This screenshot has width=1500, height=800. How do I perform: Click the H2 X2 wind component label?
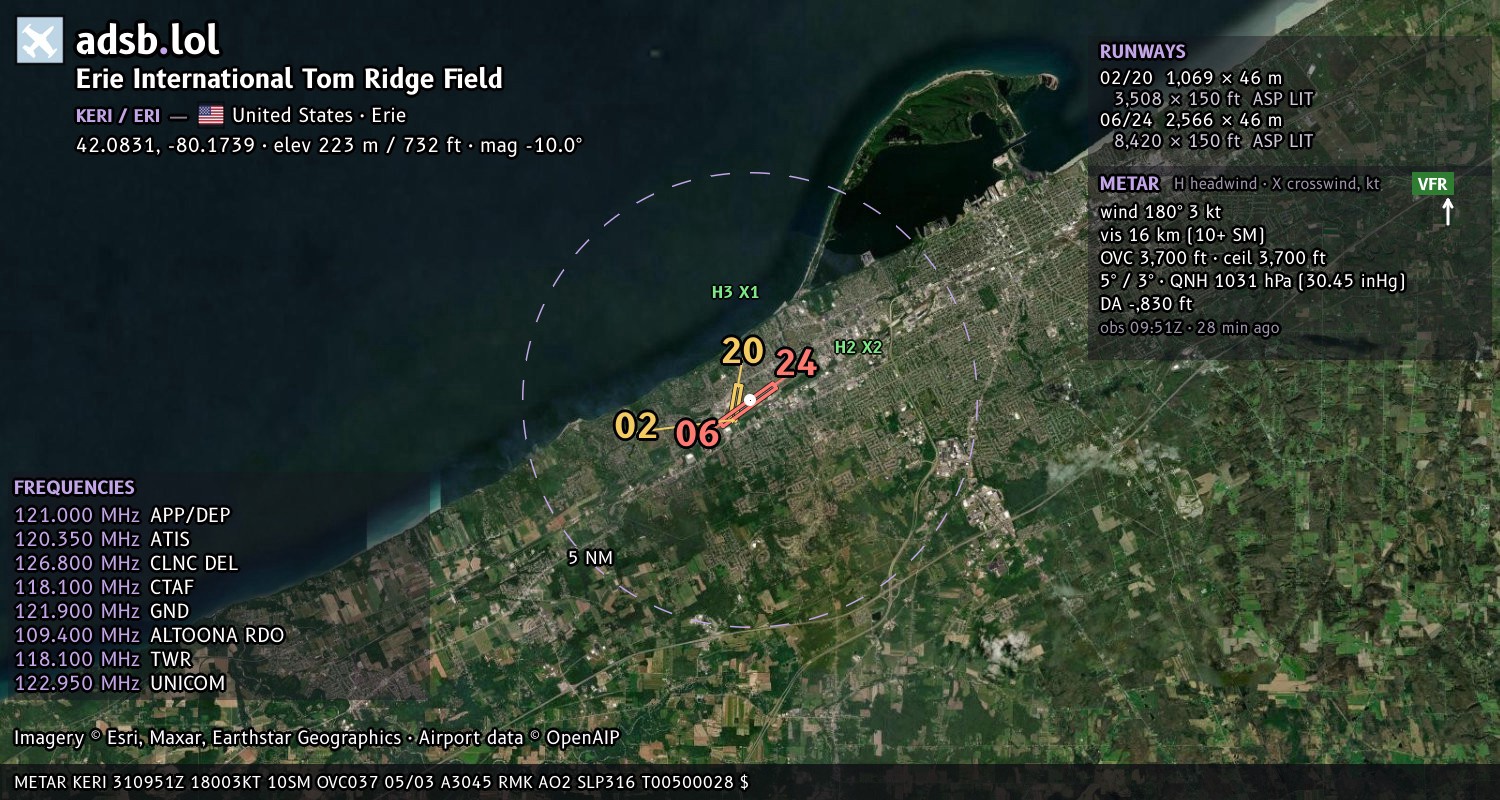859,347
